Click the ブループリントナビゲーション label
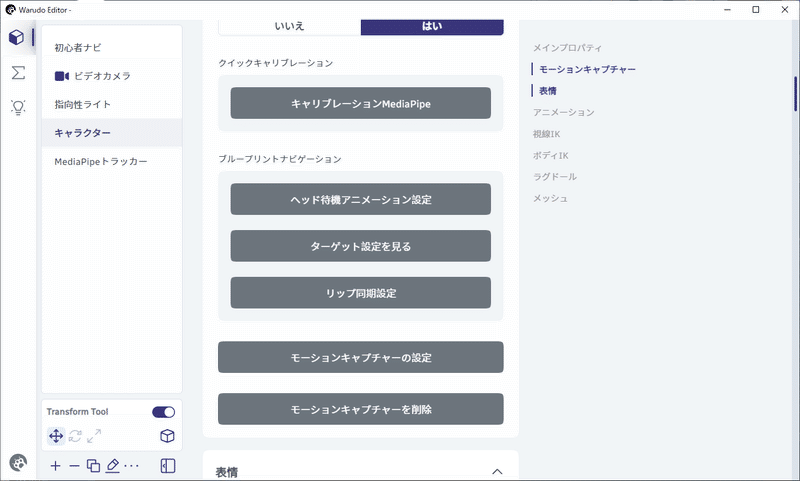The image size is (800, 481). click(x=280, y=159)
